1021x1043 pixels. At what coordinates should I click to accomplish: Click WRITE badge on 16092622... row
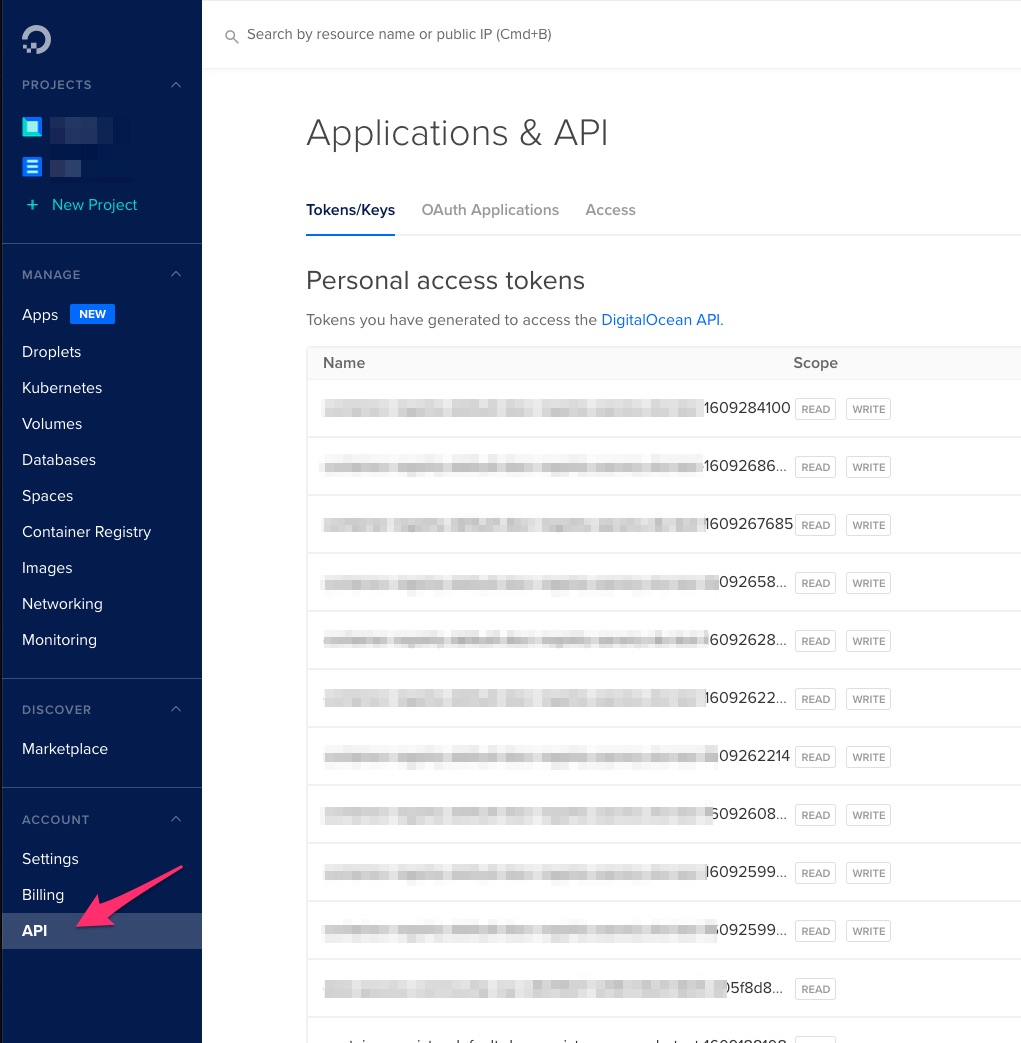(869, 699)
